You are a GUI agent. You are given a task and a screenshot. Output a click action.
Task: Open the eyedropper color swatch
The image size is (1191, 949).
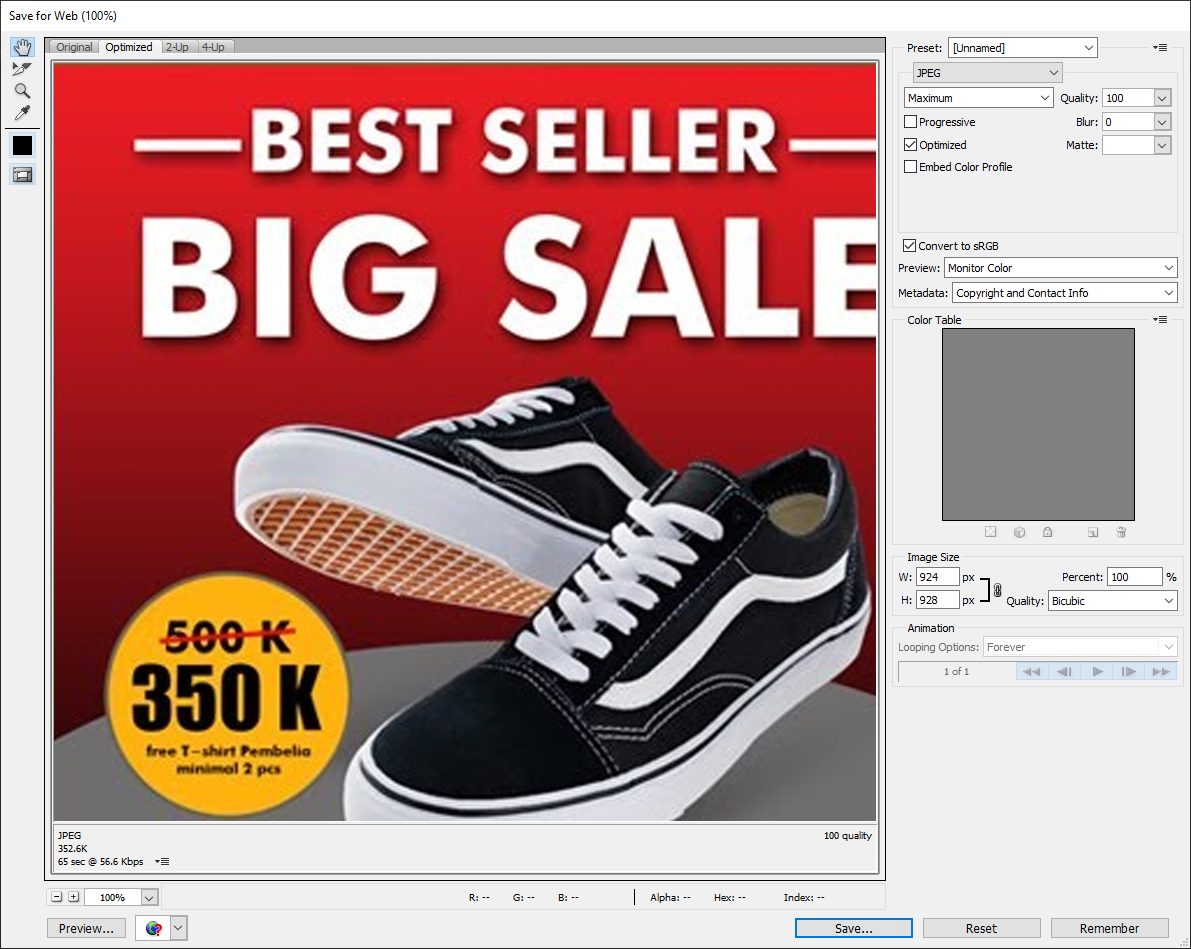point(22,145)
